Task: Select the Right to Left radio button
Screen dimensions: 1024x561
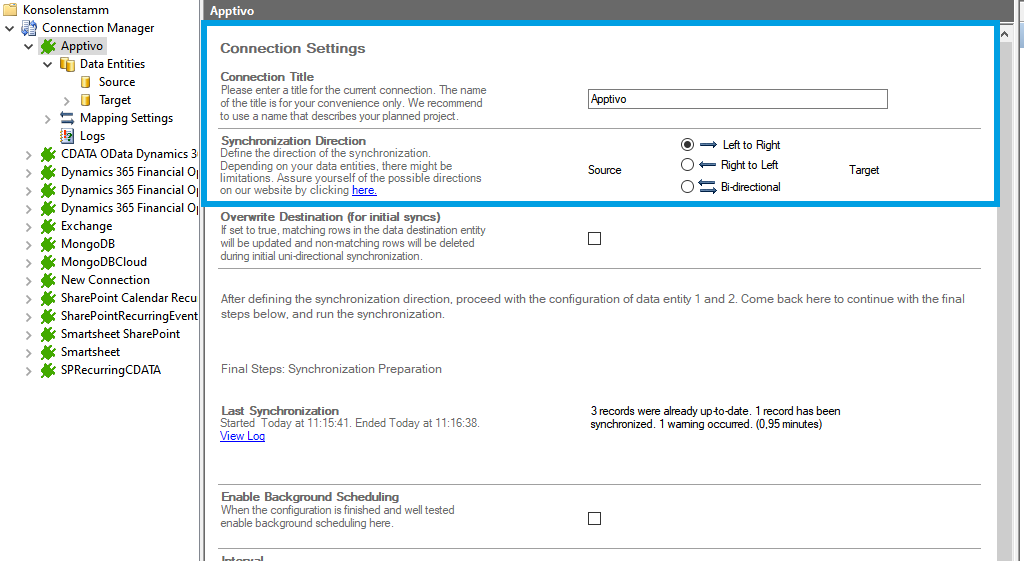Action: coord(687,165)
